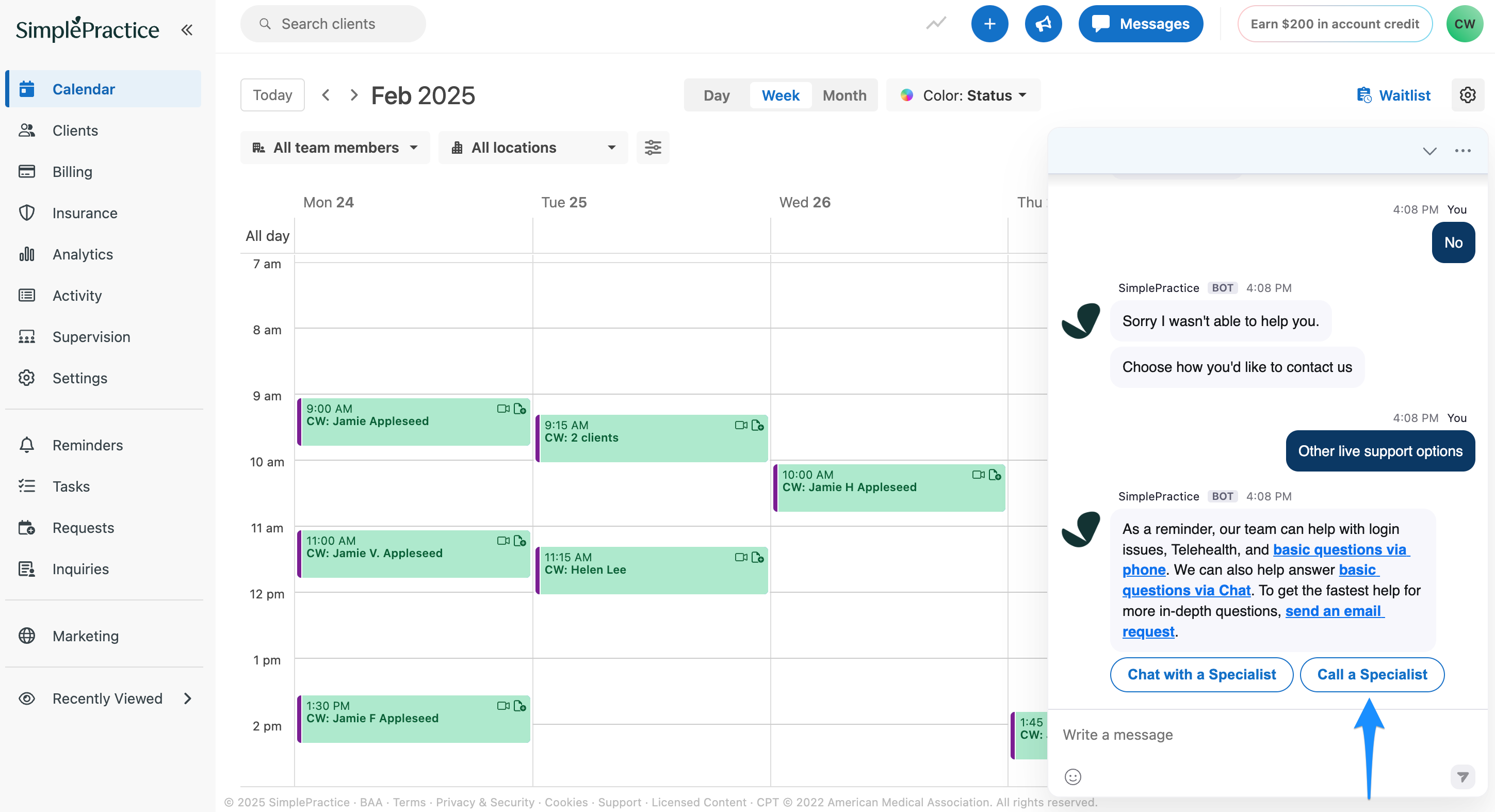Switch calendar to Week view
The height and width of the screenshot is (812, 1495).
[780, 95]
